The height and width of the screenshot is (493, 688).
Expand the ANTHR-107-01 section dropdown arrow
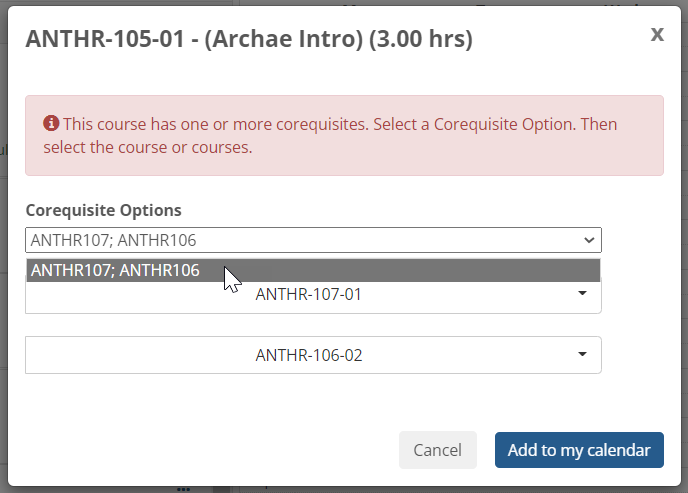582,294
